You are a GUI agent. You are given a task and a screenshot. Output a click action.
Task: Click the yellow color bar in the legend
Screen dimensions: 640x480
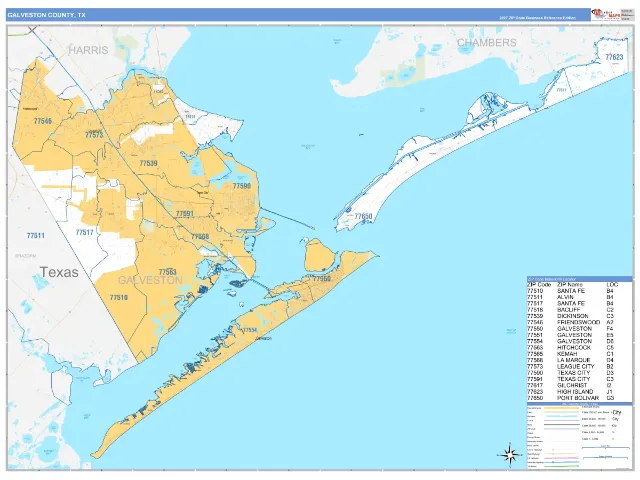click(x=561, y=408)
